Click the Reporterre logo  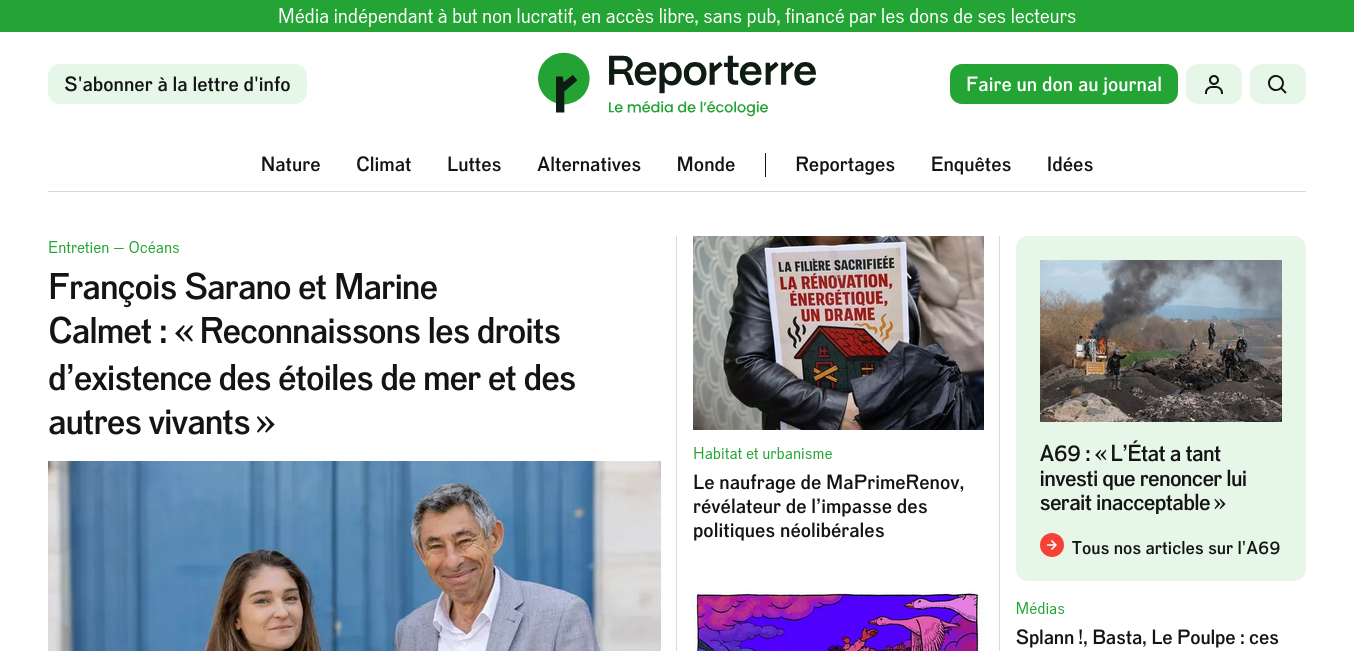point(677,83)
